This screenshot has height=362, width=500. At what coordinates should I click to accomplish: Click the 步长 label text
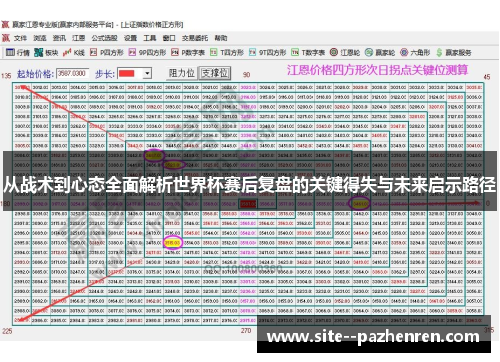(x=105, y=74)
